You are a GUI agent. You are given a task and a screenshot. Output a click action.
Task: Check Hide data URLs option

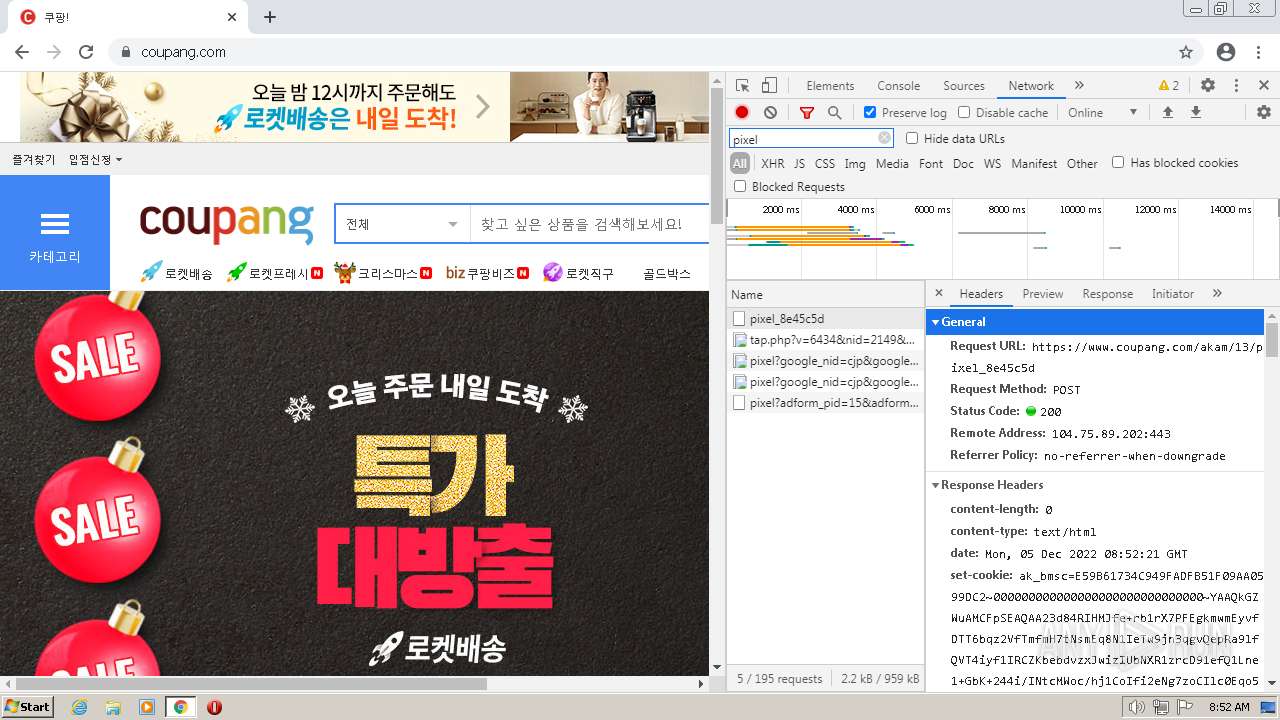pos(912,139)
